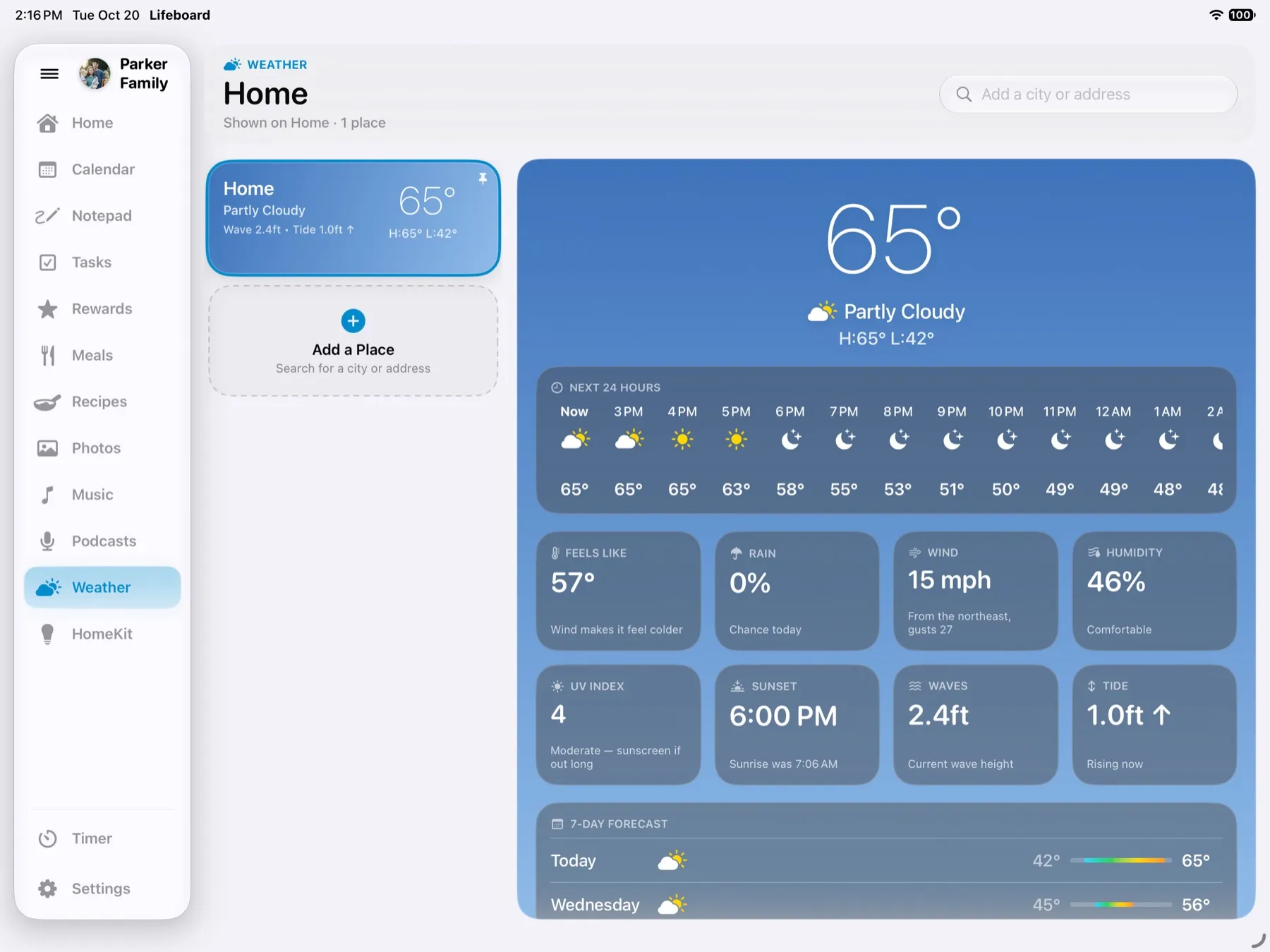Select the 6 PM hourly forecast
The image size is (1270, 952).
coord(790,450)
